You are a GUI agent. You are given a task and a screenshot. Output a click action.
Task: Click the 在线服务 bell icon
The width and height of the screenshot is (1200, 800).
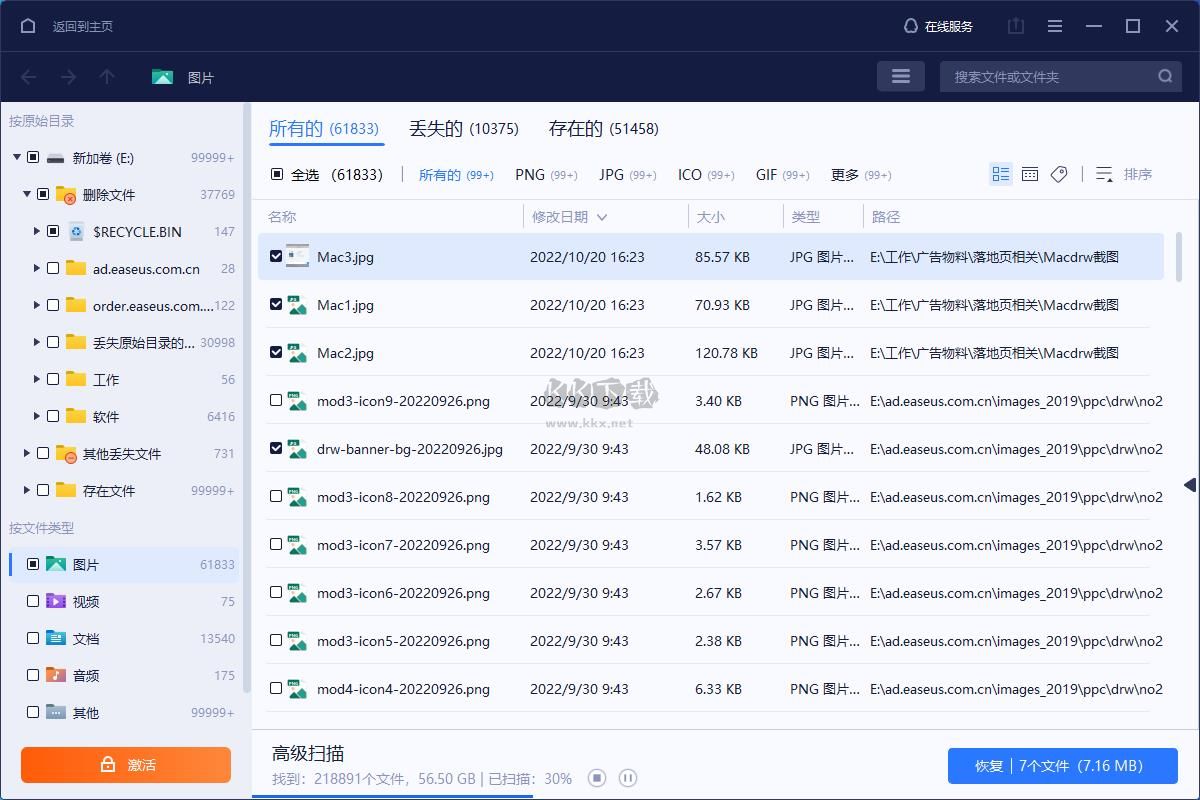(x=910, y=26)
